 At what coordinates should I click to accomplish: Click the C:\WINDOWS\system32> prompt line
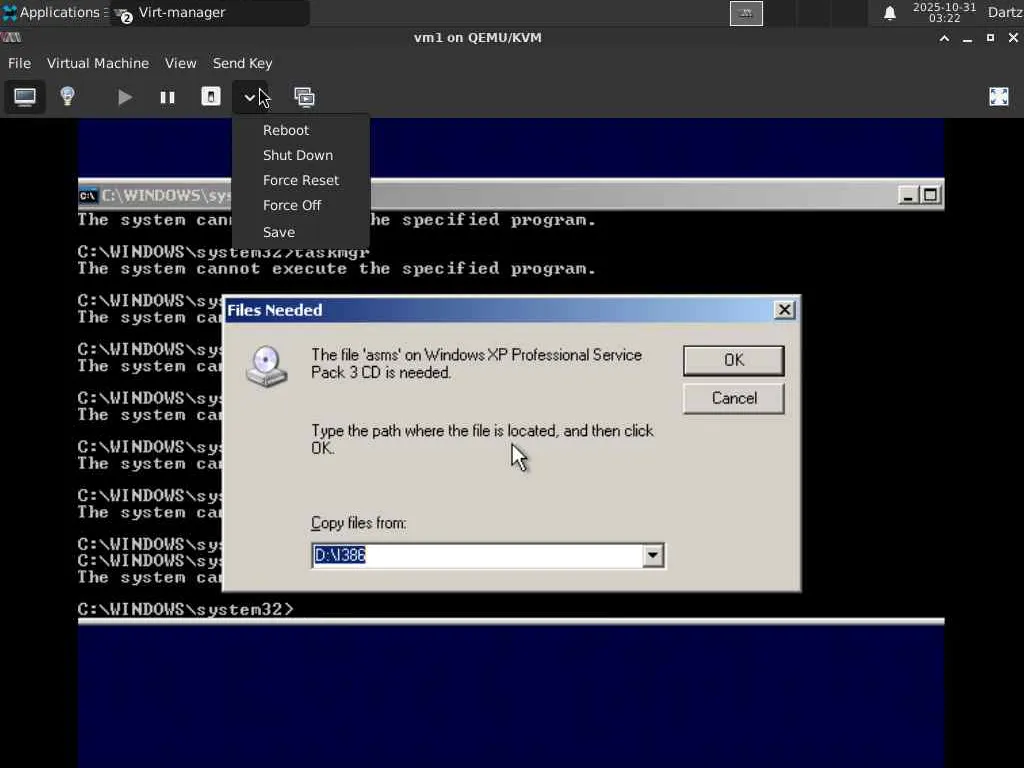pyautogui.click(x=185, y=609)
